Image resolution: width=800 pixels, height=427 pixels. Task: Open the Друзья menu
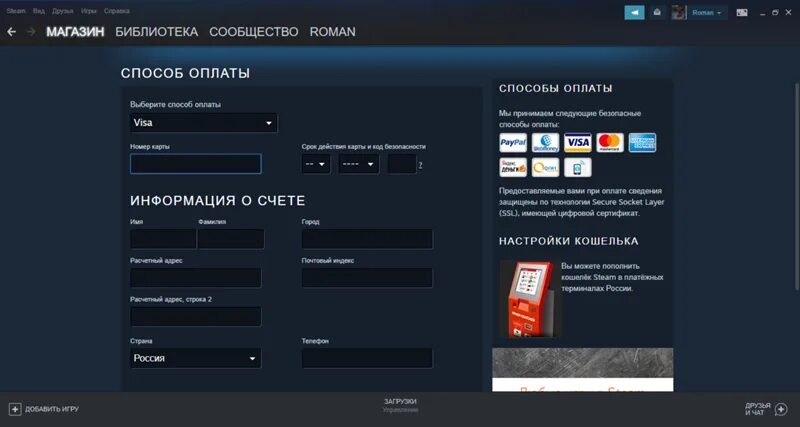point(63,11)
